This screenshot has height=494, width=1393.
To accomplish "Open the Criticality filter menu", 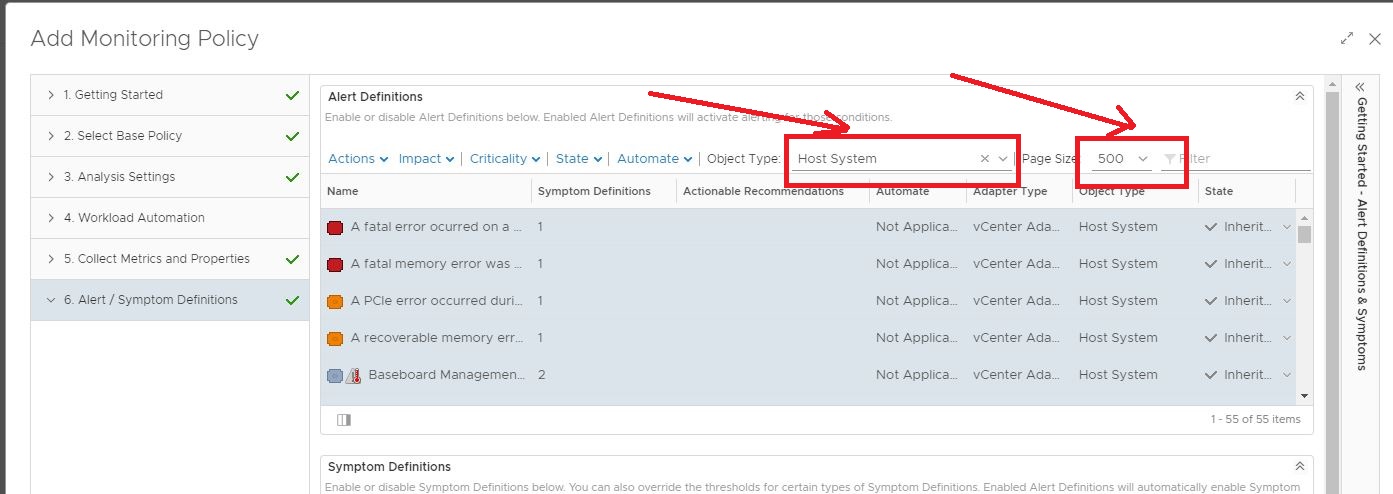I will point(504,159).
